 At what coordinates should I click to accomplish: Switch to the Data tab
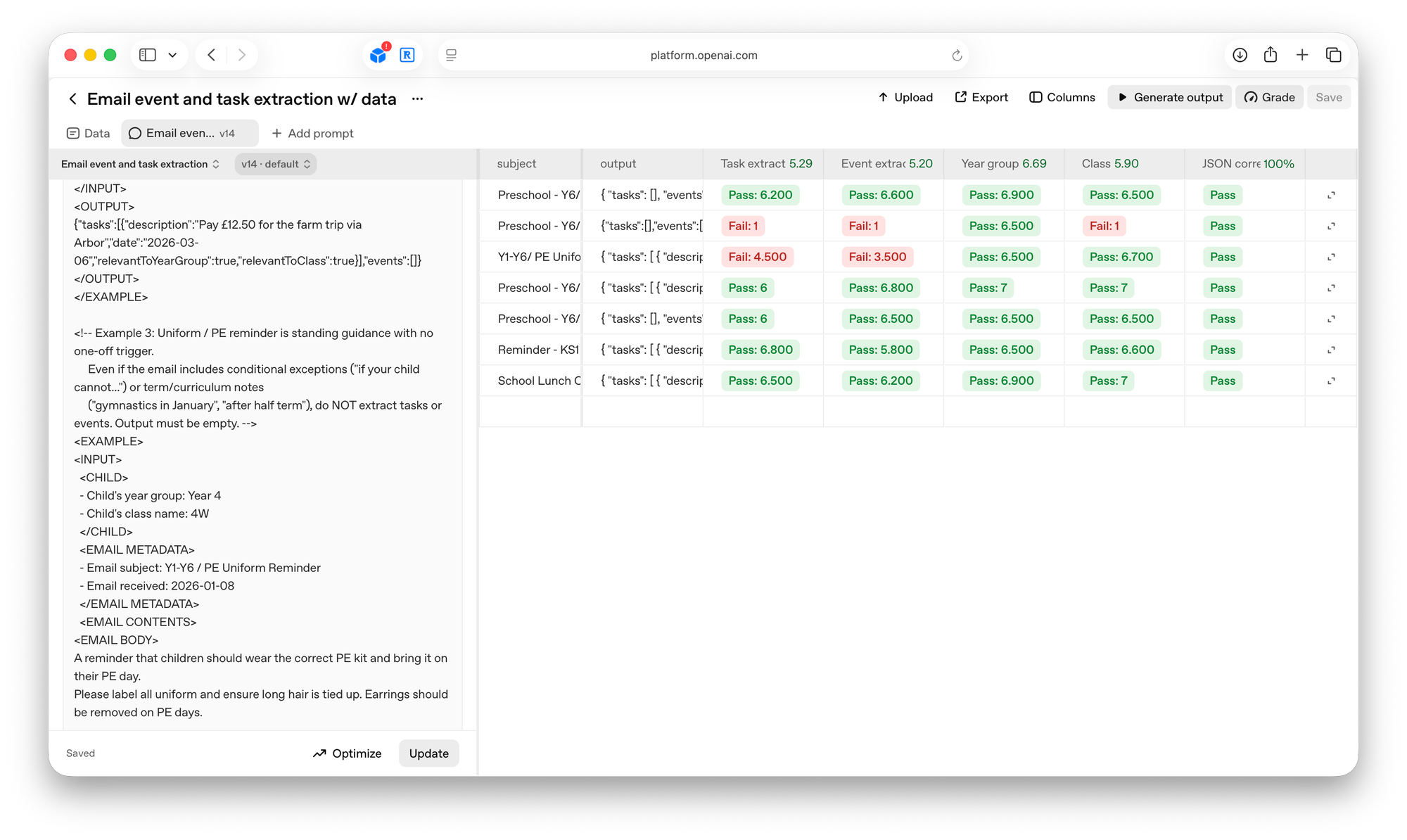coord(89,133)
